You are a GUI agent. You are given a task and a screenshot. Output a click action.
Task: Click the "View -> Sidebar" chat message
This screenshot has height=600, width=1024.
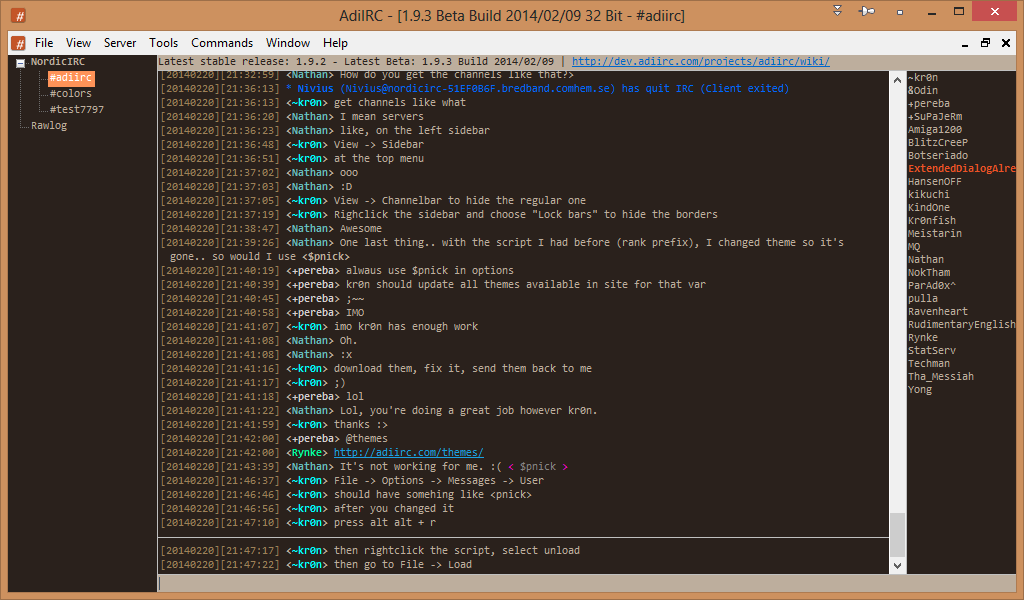[x=379, y=145]
